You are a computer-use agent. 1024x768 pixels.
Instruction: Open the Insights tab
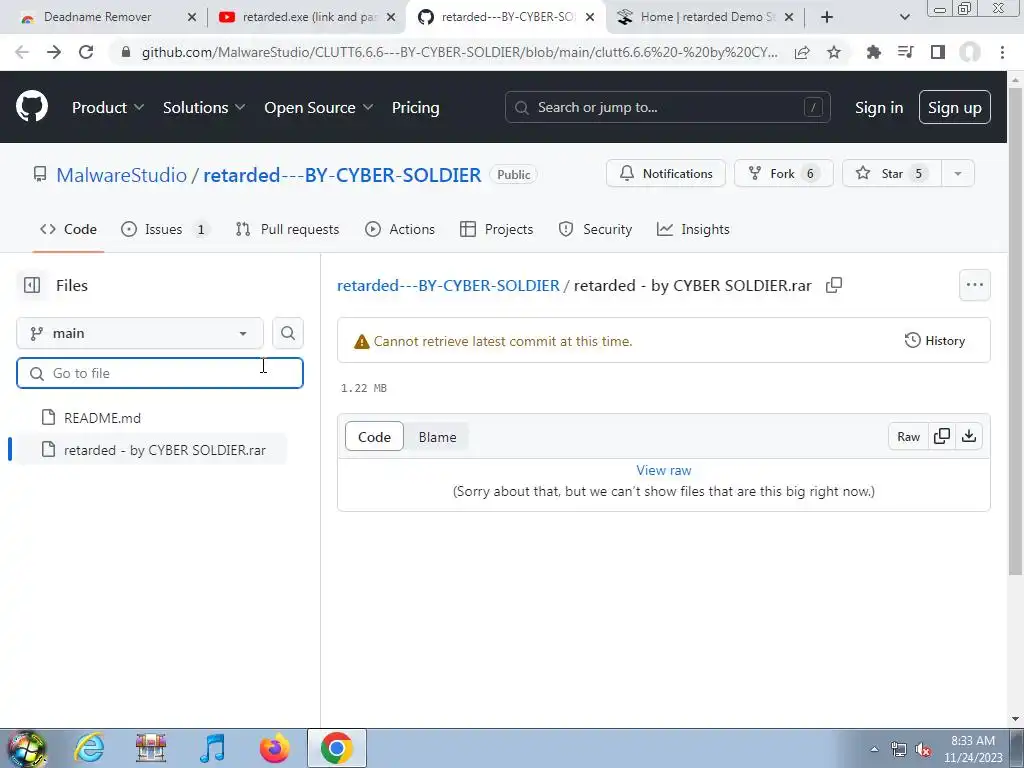pos(693,229)
